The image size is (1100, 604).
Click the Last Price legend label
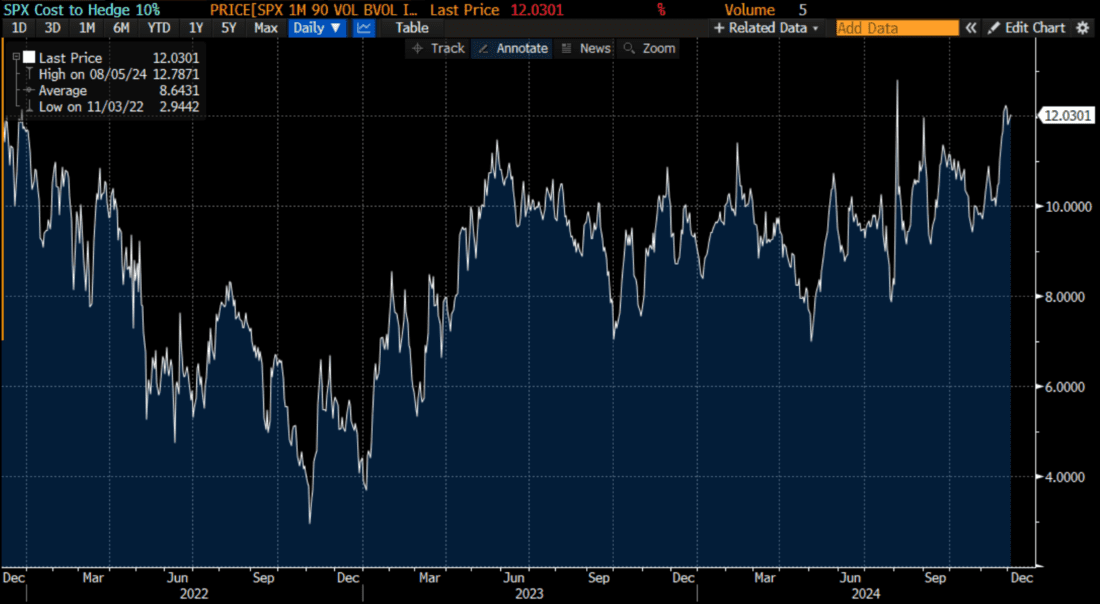pyautogui.click(x=70, y=58)
